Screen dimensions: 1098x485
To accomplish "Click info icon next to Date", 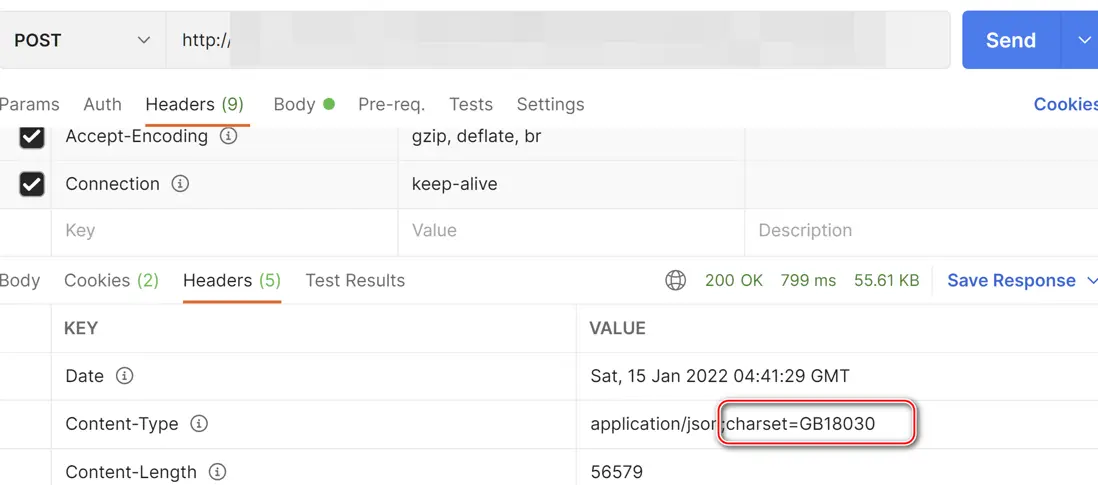I will [124, 376].
